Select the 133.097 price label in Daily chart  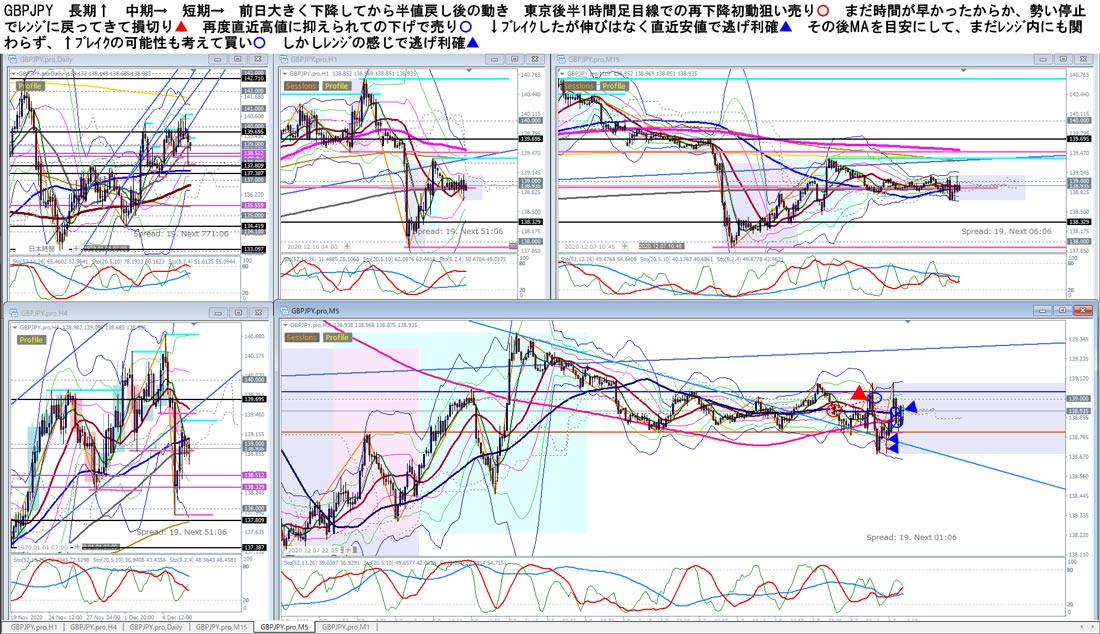(x=254, y=250)
